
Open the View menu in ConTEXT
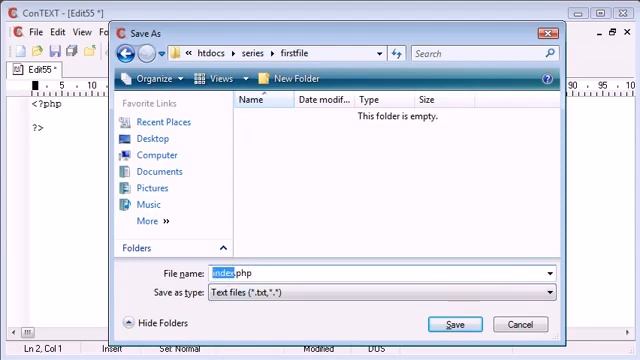82,32
